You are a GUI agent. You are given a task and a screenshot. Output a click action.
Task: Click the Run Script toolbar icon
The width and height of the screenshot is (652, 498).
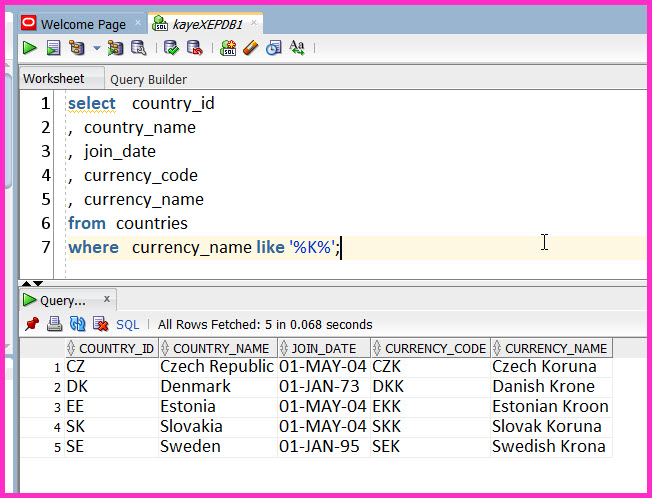point(53,48)
